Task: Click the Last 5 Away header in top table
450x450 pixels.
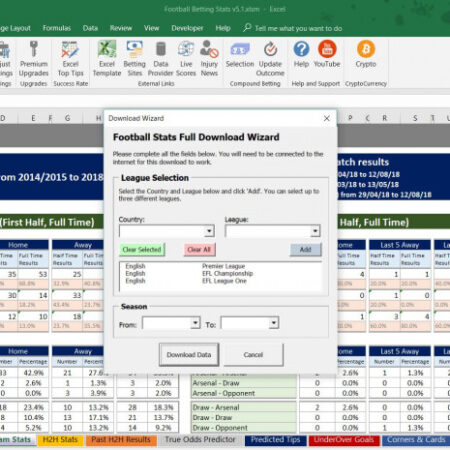Action: (399, 245)
